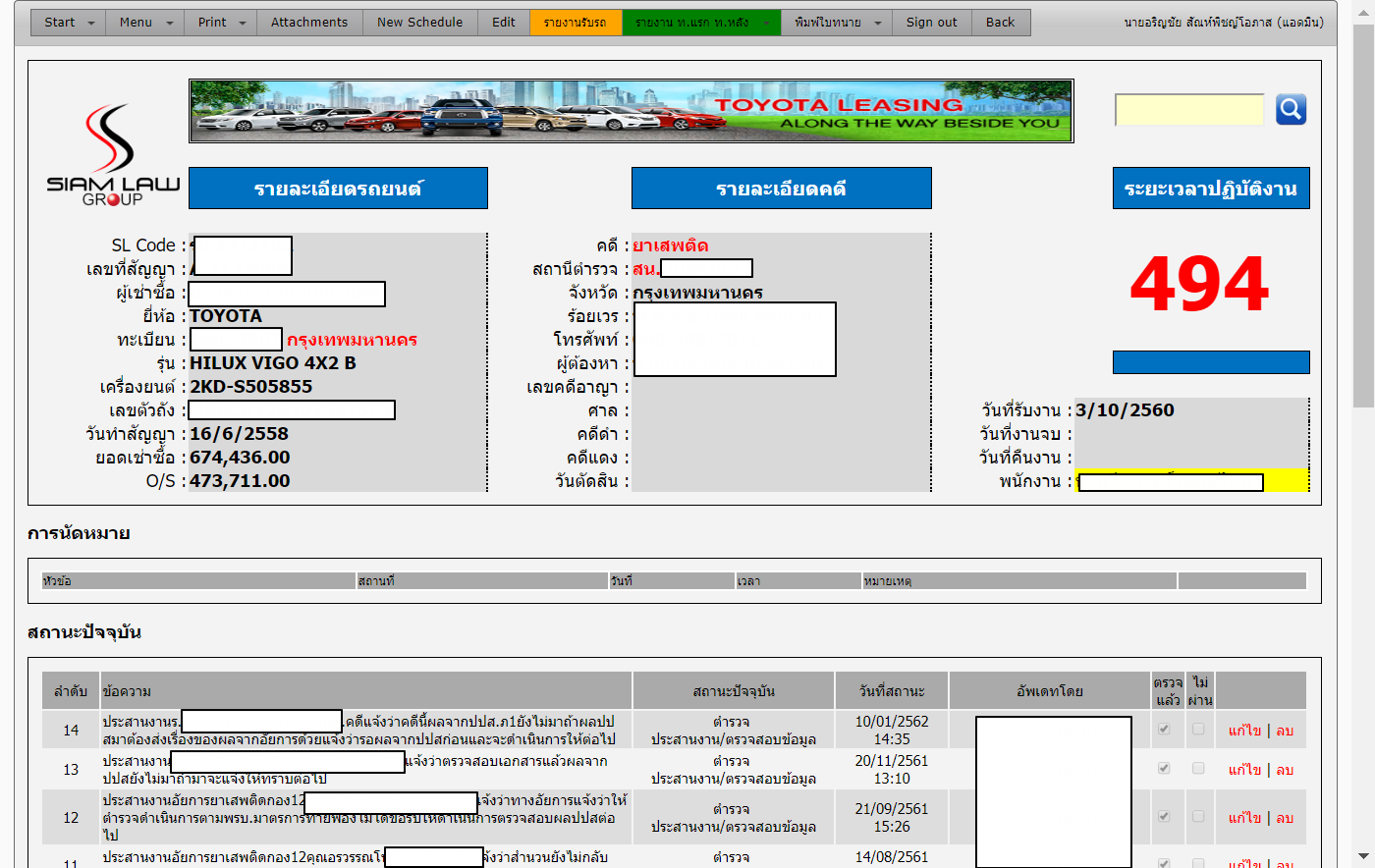Click the red กรุงเทพมหานคร plate province

coord(352,340)
